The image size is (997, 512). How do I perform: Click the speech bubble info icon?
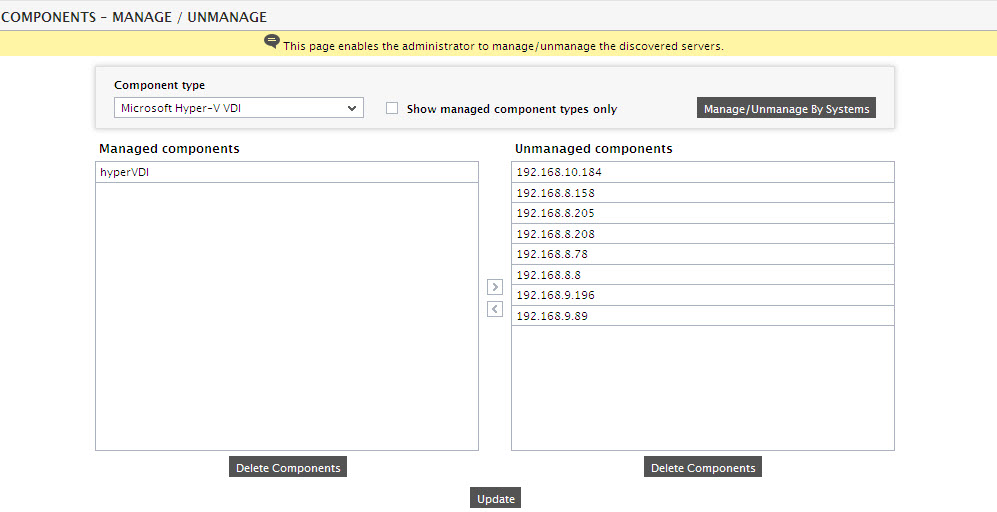[272, 43]
